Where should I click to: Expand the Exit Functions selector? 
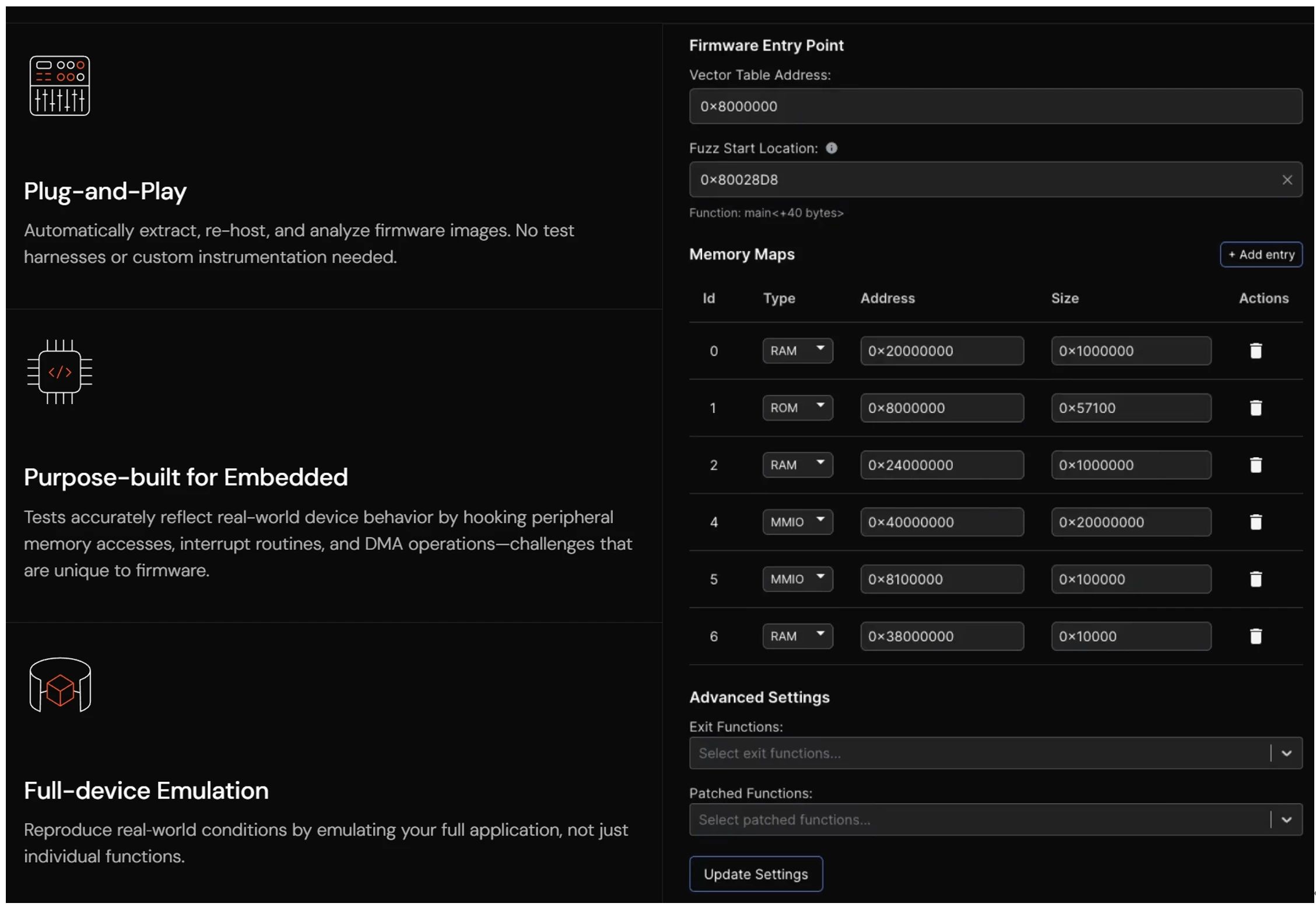pyautogui.click(x=1286, y=753)
